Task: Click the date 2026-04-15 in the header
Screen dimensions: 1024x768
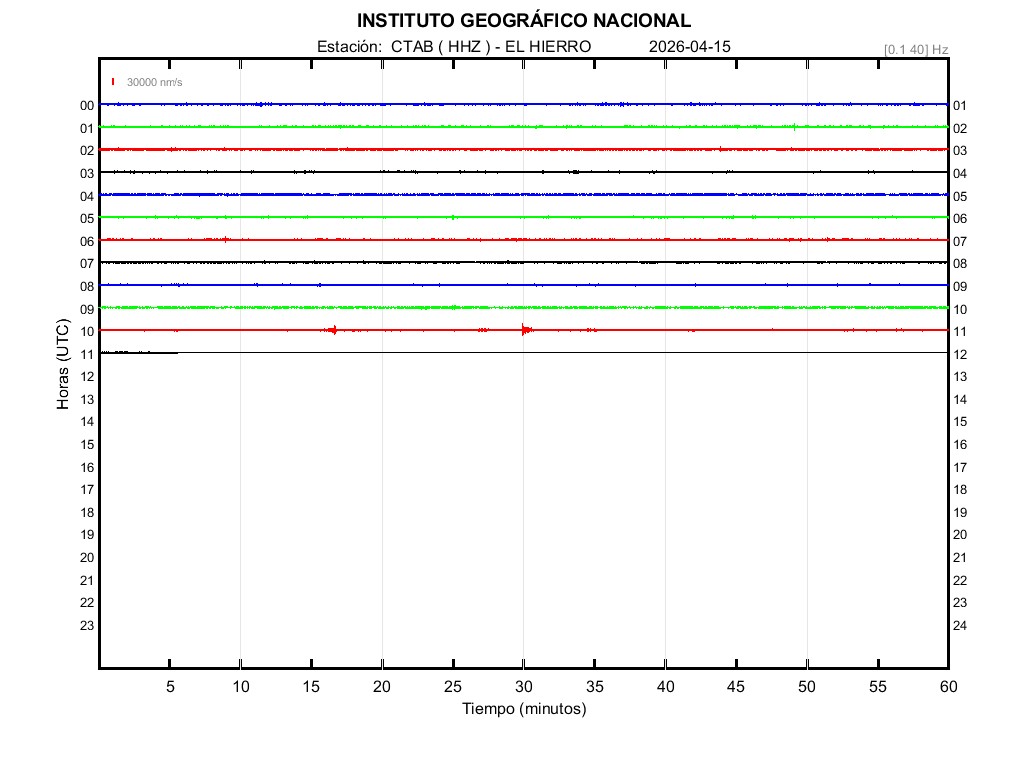Action: point(690,47)
